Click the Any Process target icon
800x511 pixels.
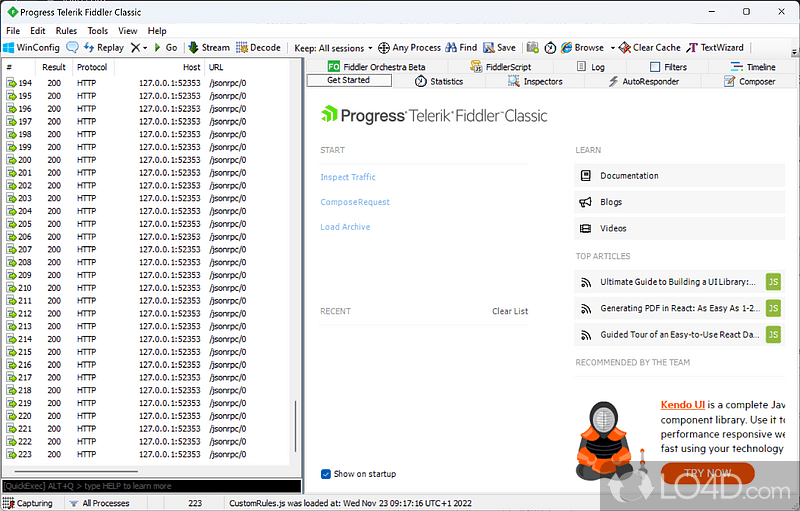[409, 47]
